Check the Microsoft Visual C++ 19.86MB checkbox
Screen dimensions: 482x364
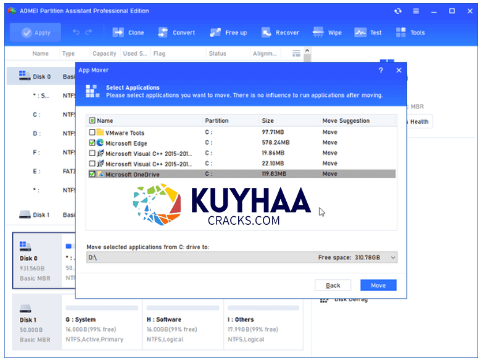point(92,153)
